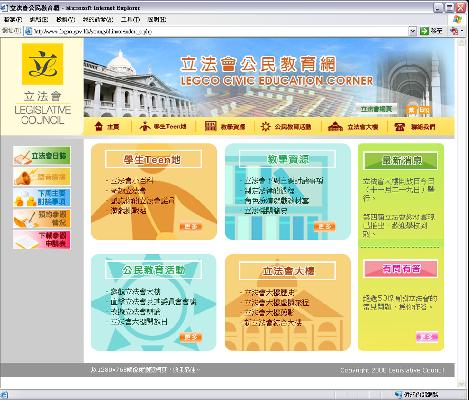This screenshot has height=400, width=469.
Task: Click the home icon in the yellow navigation bar
Action: (98, 127)
